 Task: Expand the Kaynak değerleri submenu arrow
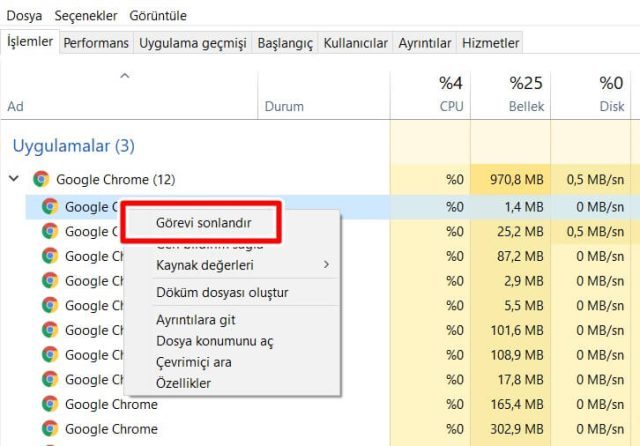pyautogui.click(x=326, y=265)
